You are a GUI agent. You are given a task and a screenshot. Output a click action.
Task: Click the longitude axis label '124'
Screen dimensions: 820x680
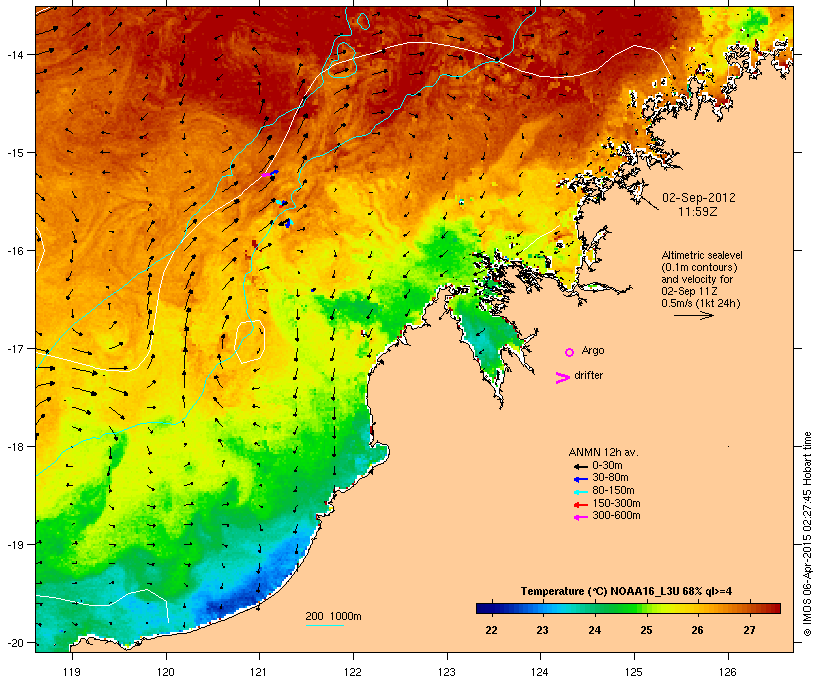pos(540,672)
